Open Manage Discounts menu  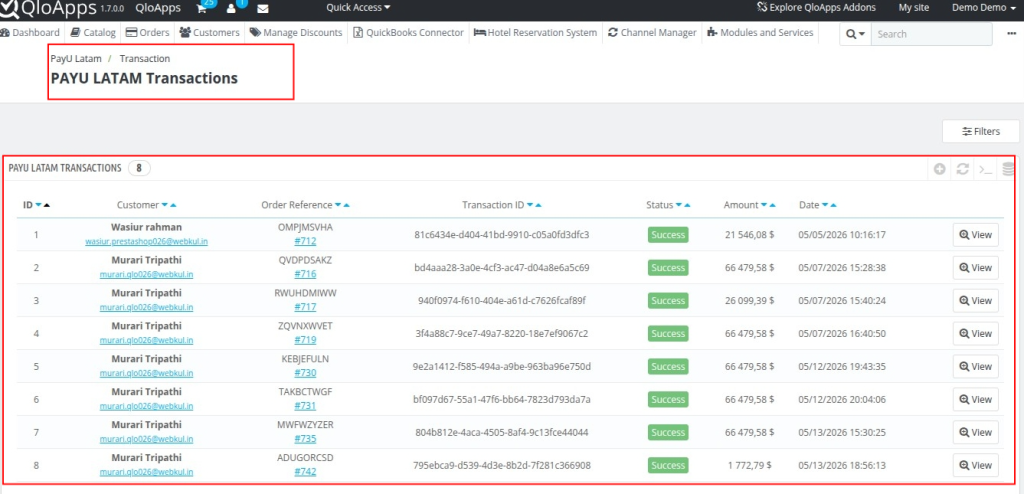pos(296,33)
